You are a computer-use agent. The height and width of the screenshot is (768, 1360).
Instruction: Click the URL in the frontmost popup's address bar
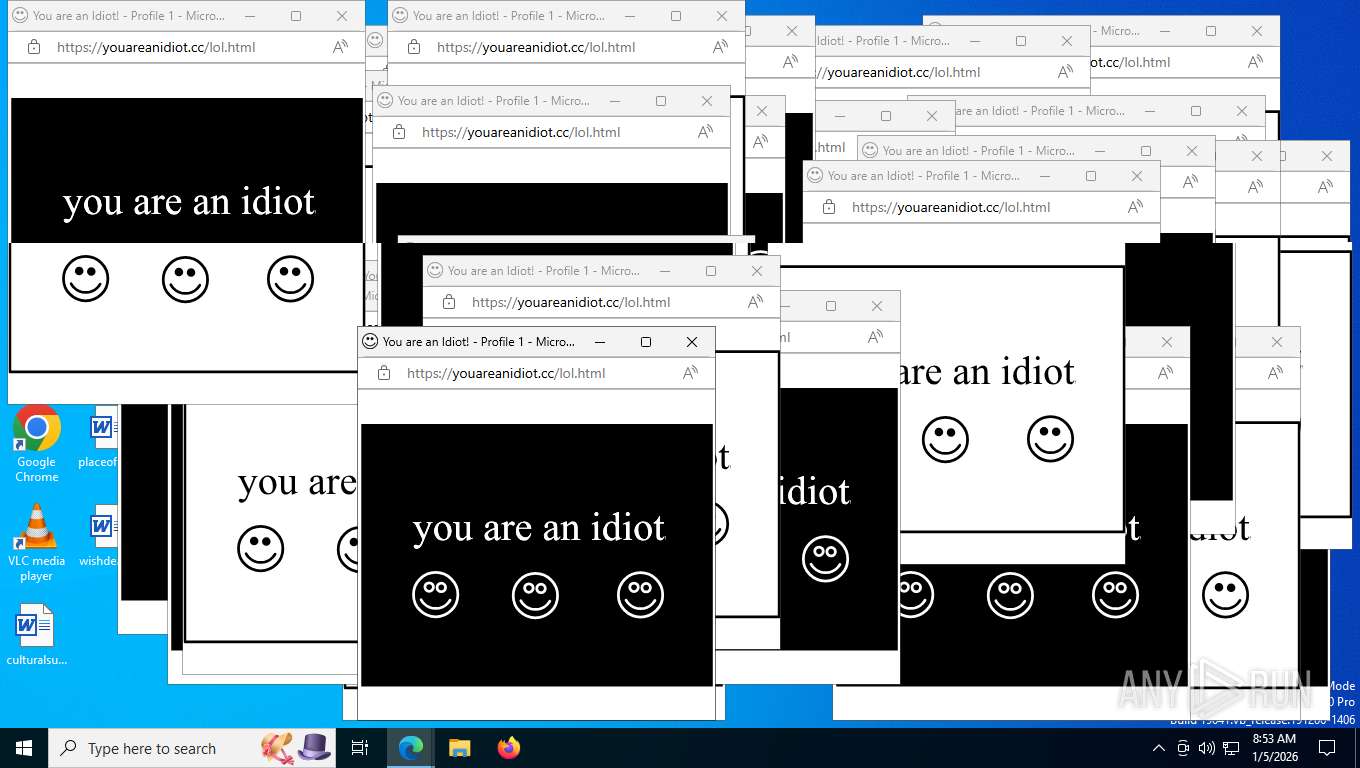click(506, 373)
